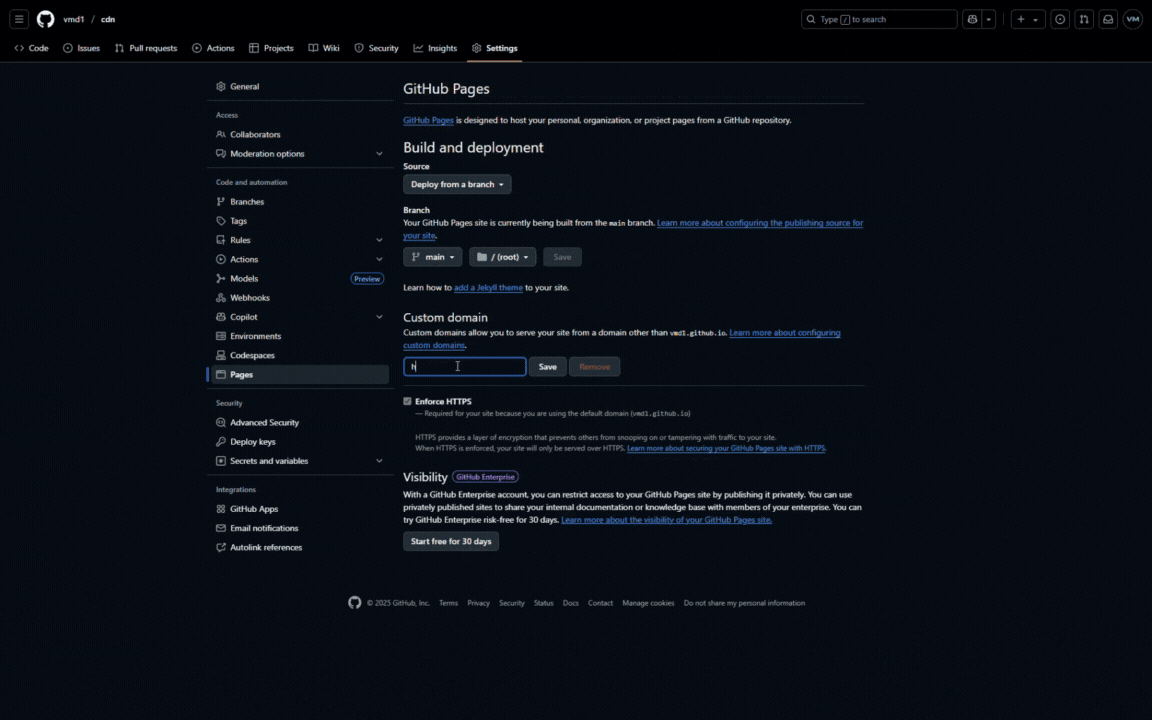The height and width of the screenshot is (720, 1152).
Task: Open the plus create-new menu
Action: pyautogui.click(x=1028, y=19)
